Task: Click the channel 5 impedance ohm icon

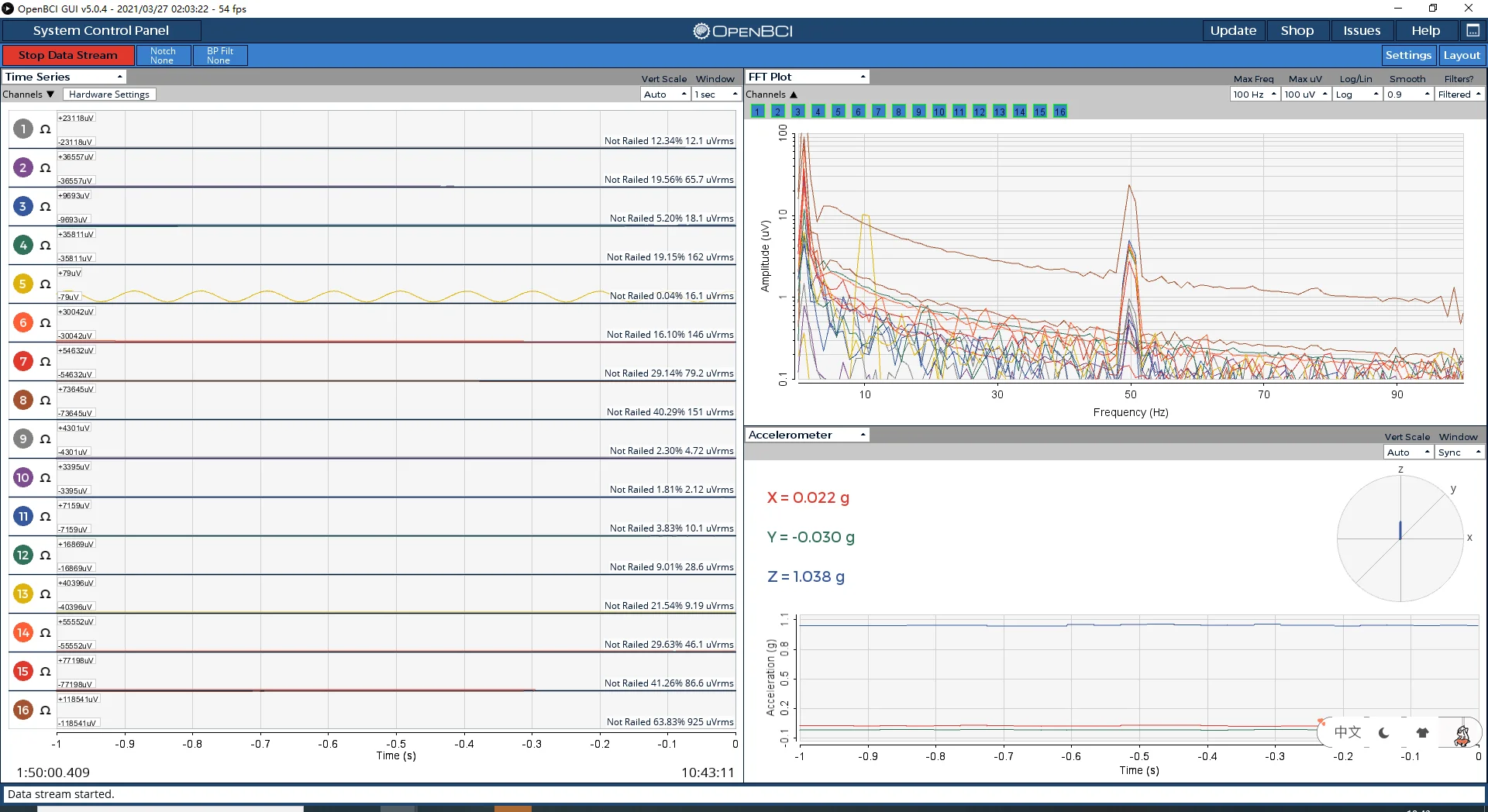Action: click(x=45, y=284)
